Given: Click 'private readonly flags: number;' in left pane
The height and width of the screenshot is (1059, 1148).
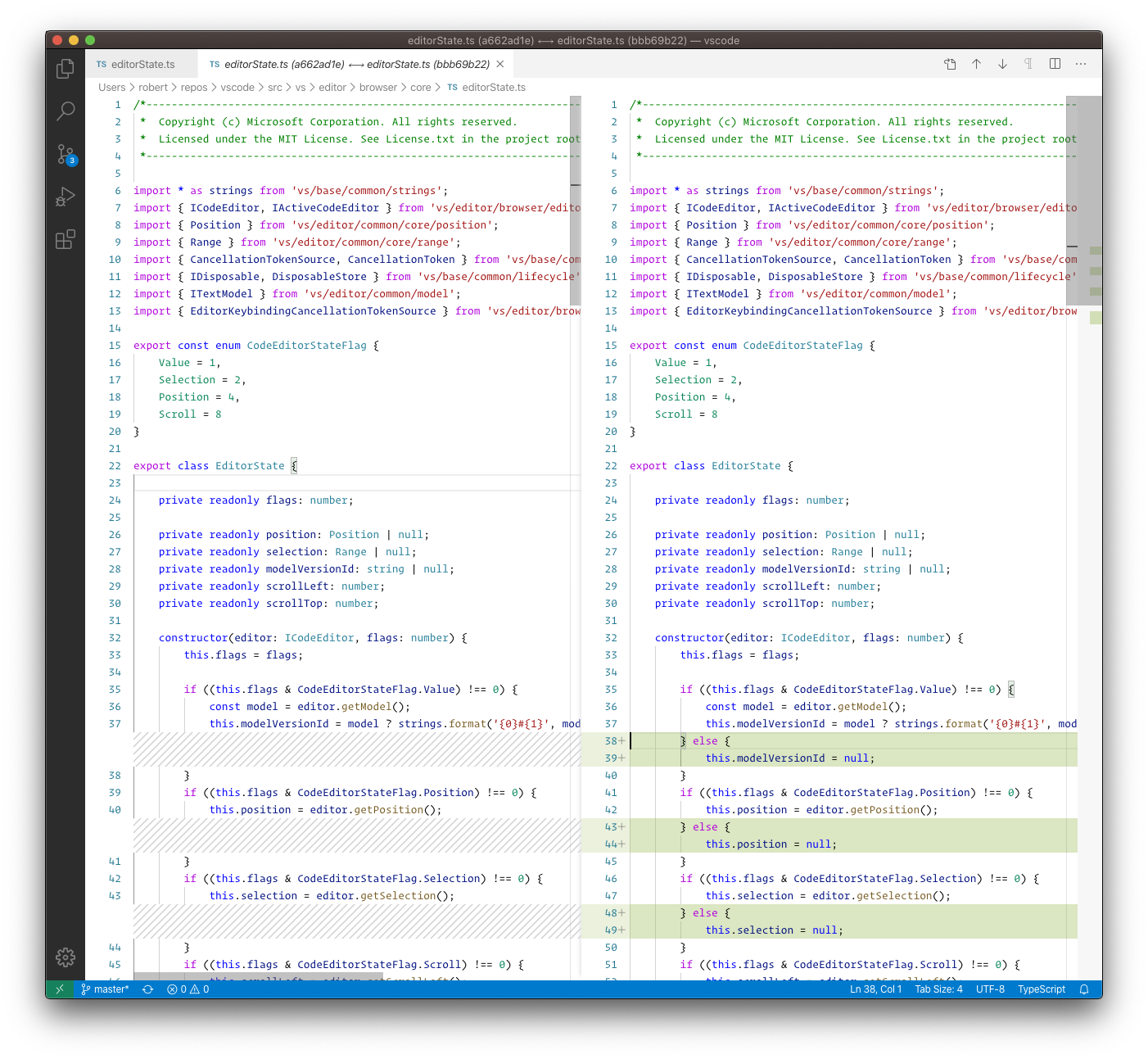Looking at the screenshot, I should pyautogui.click(x=256, y=500).
